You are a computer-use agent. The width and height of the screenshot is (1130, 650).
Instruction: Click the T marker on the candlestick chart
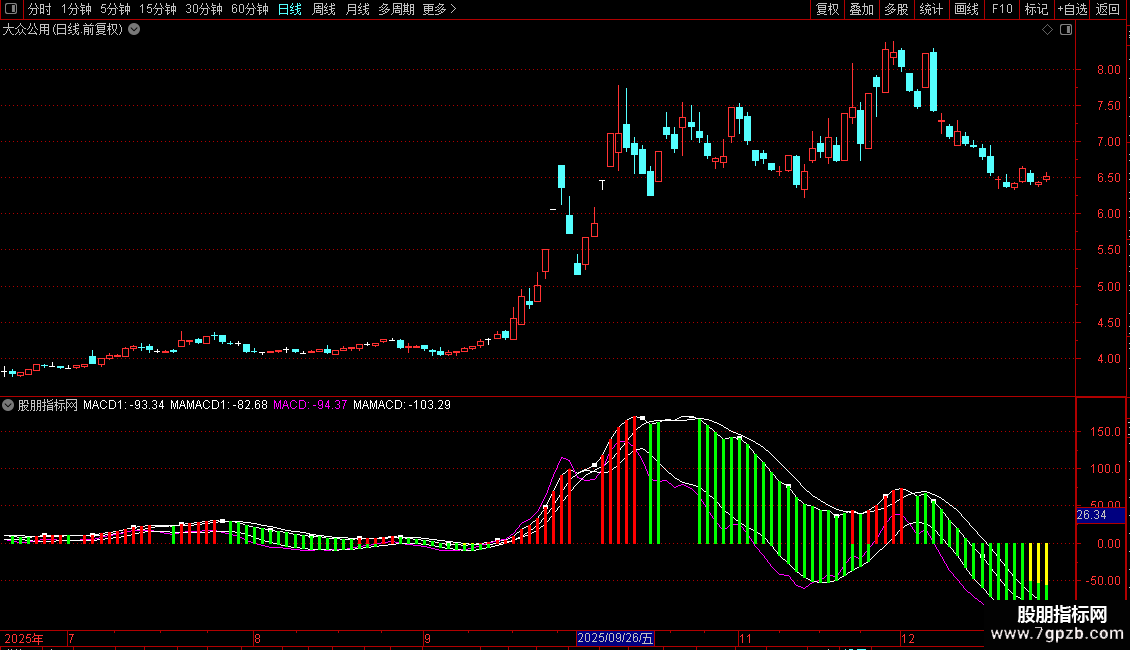tap(602, 185)
